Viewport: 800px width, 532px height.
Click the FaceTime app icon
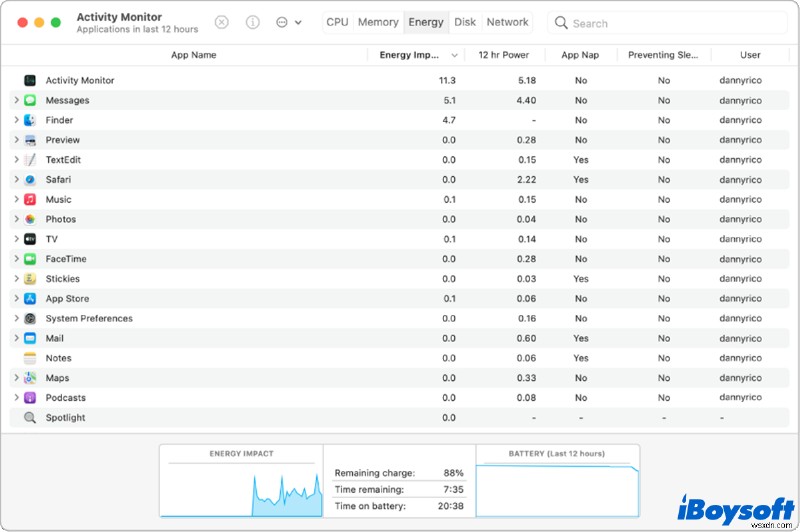click(x=30, y=259)
